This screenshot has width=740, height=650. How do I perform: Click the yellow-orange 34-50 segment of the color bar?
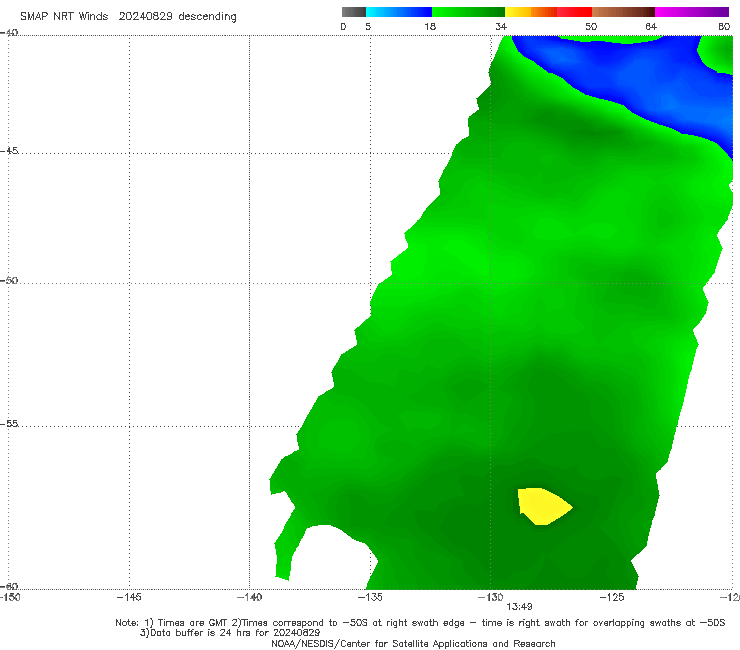(x=548, y=12)
